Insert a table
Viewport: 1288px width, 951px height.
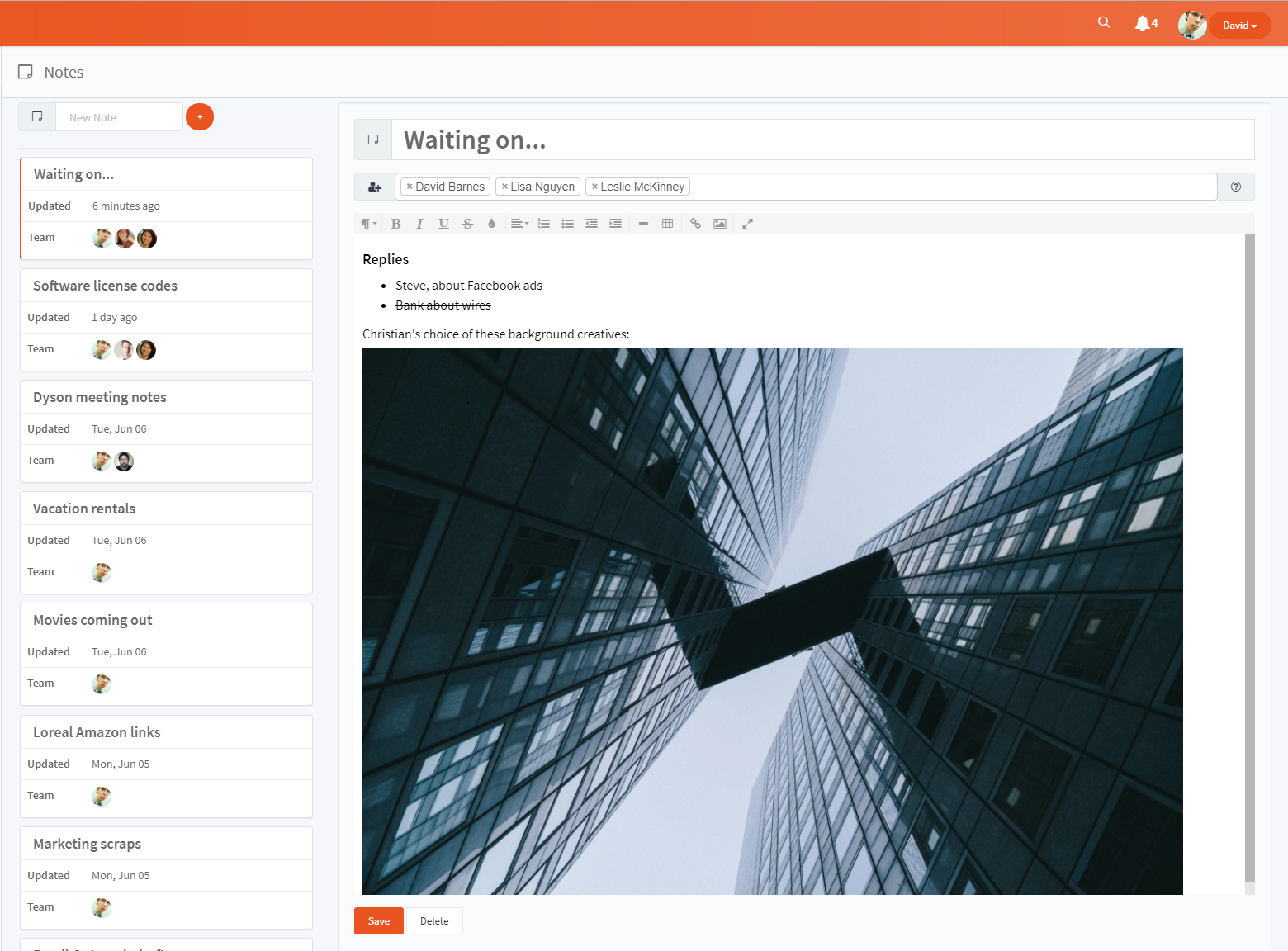[x=667, y=224]
